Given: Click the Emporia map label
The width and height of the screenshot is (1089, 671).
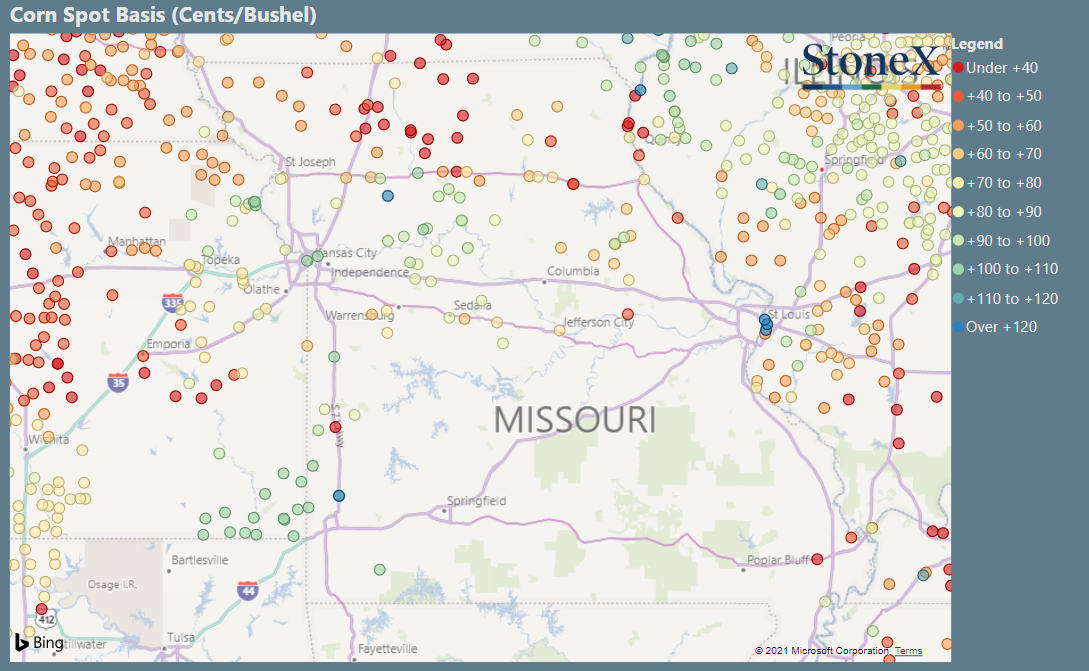Looking at the screenshot, I should coord(168,344).
